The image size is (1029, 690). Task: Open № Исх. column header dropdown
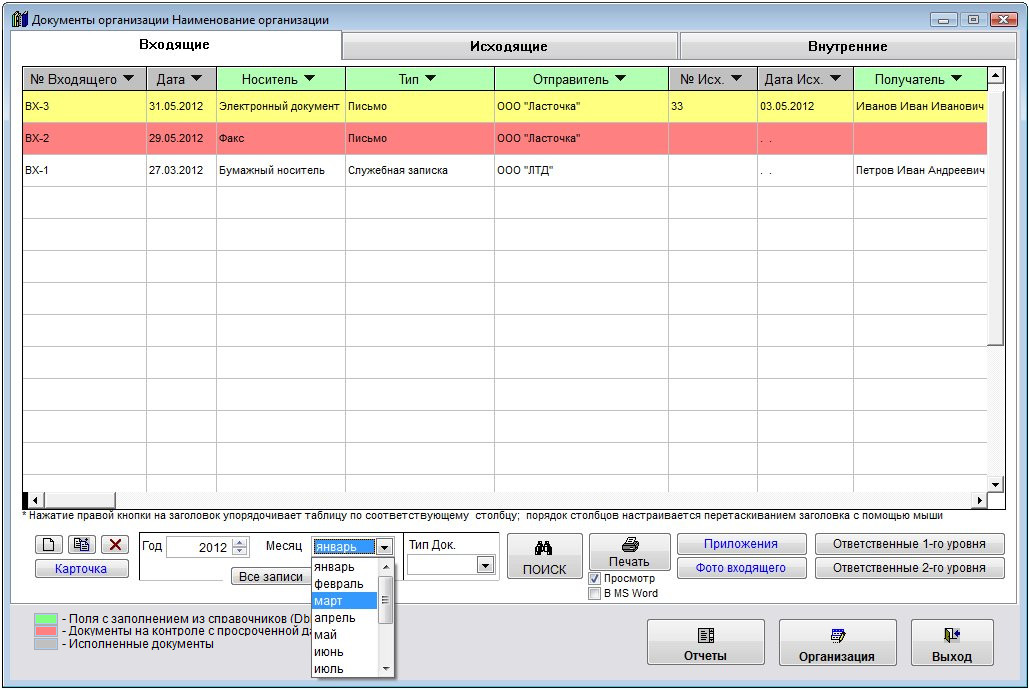click(x=736, y=79)
